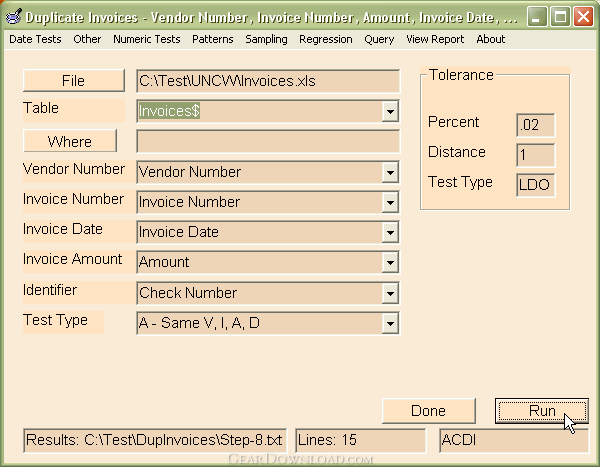Image resolution: width=600 pixels, height=467 pixels.
Task: Open the Patterns menu
Action: (212, 39)
